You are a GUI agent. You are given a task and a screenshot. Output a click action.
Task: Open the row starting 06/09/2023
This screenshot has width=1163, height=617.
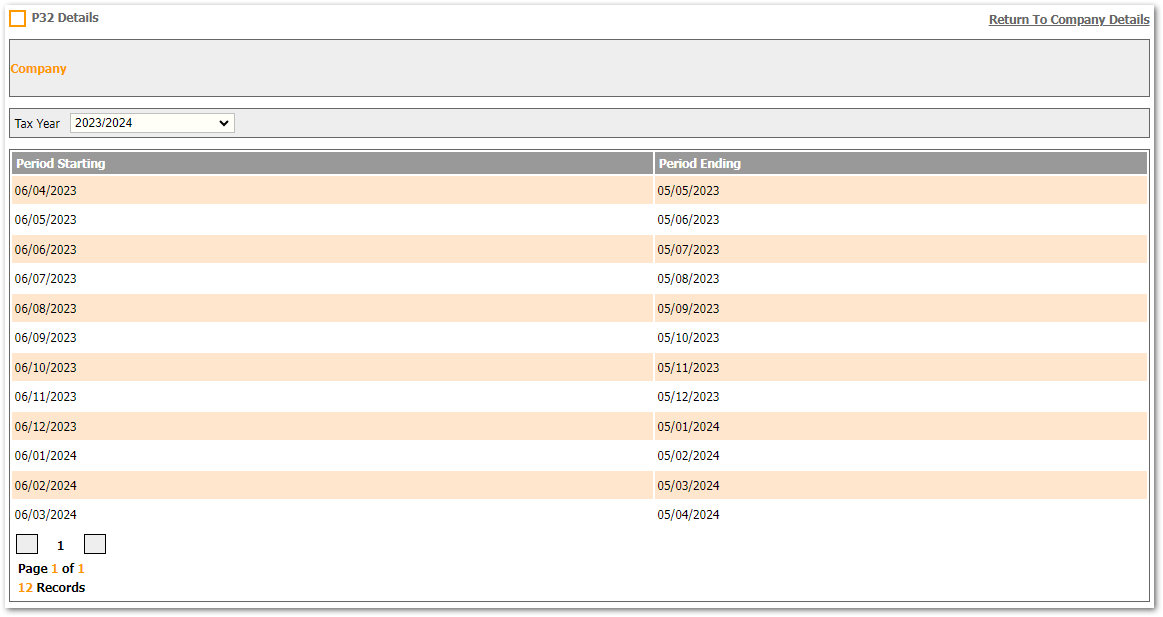pyautogui.click(x=45, y=338)
